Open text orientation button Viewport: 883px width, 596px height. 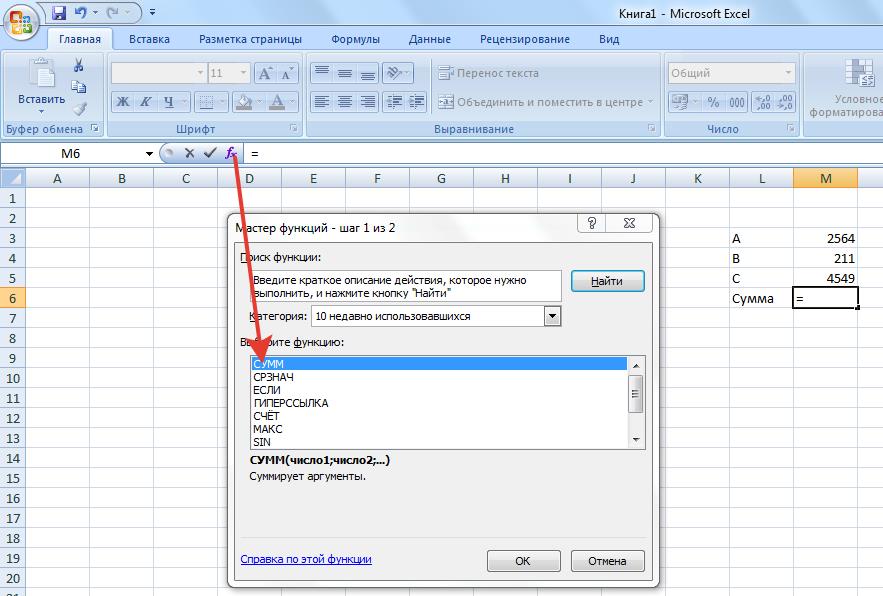tap(397, 73)
